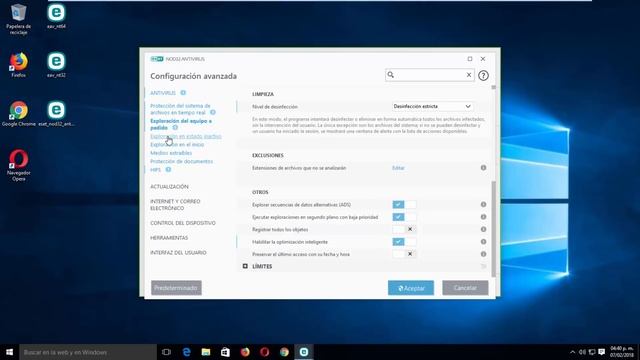The height and width of the screenshot is (360, 640).
Task: Open the Action Center notifications icon
Action: click(602, 352)
